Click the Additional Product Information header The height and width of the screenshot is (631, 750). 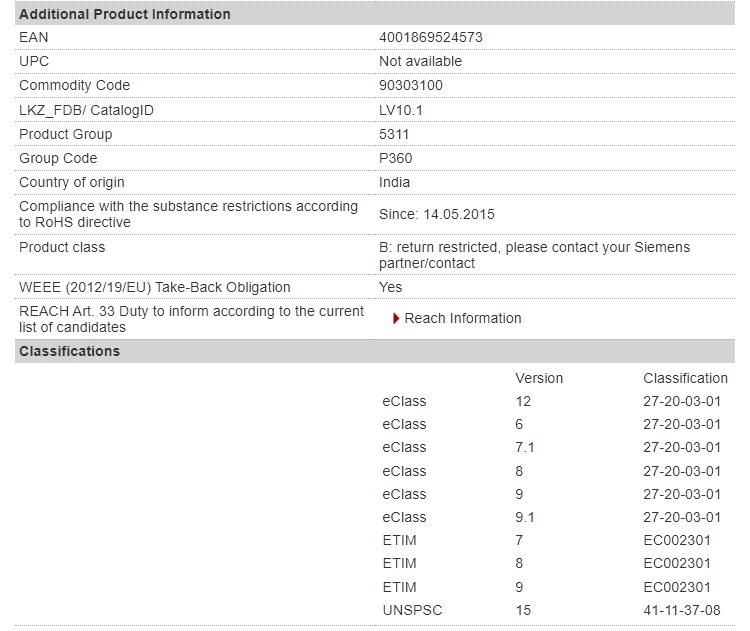(375, 14)
